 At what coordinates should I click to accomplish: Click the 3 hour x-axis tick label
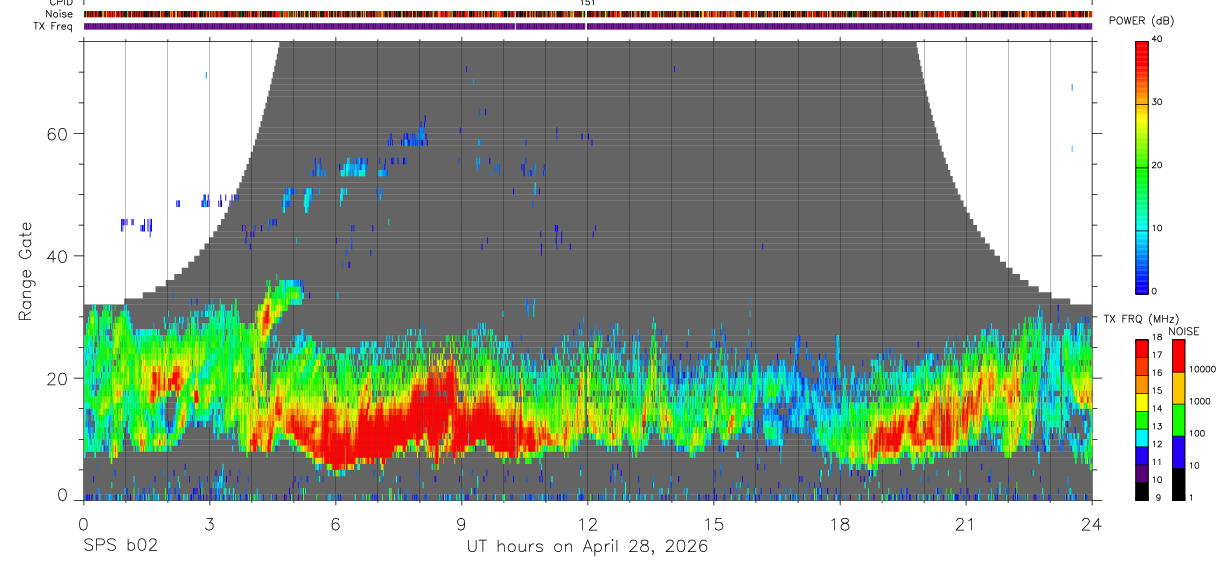tap(210, 525)
